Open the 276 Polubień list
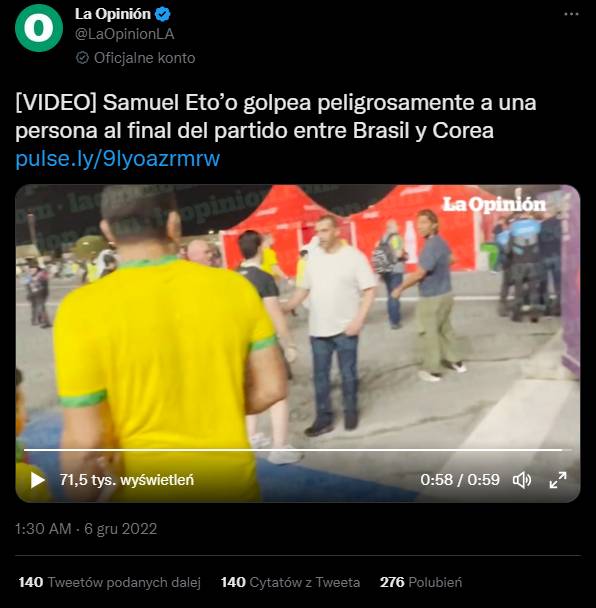 pyautogui.click(x=421, y=582)
